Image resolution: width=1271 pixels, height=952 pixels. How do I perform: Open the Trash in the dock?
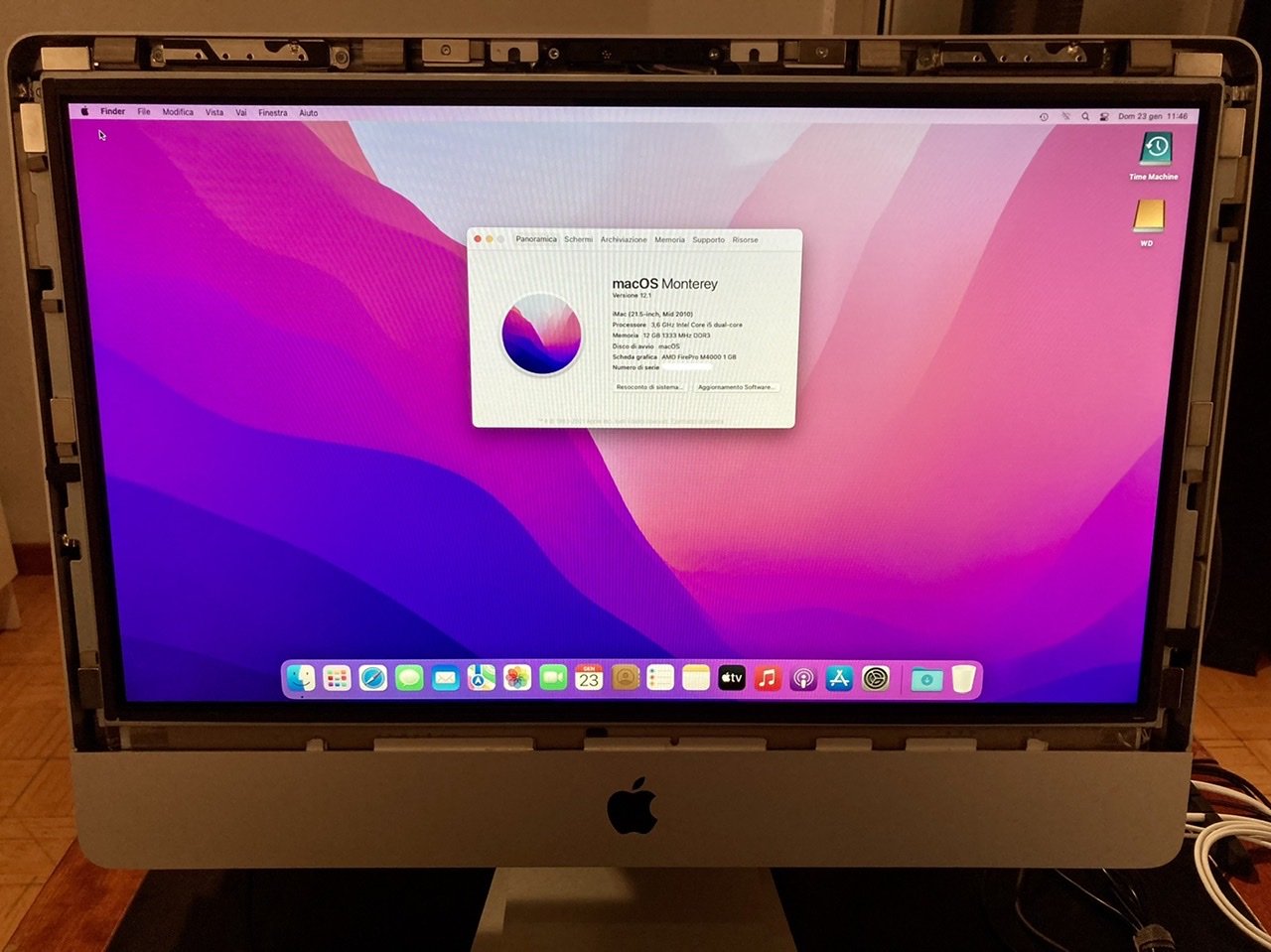pyautogui.click(x=963, y=679)
